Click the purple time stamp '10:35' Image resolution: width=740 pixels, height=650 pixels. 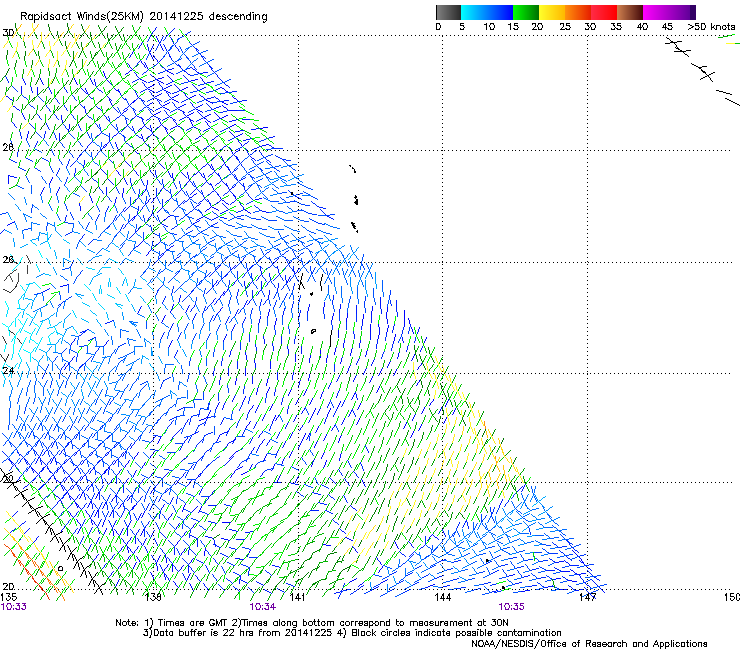[512, 607]
